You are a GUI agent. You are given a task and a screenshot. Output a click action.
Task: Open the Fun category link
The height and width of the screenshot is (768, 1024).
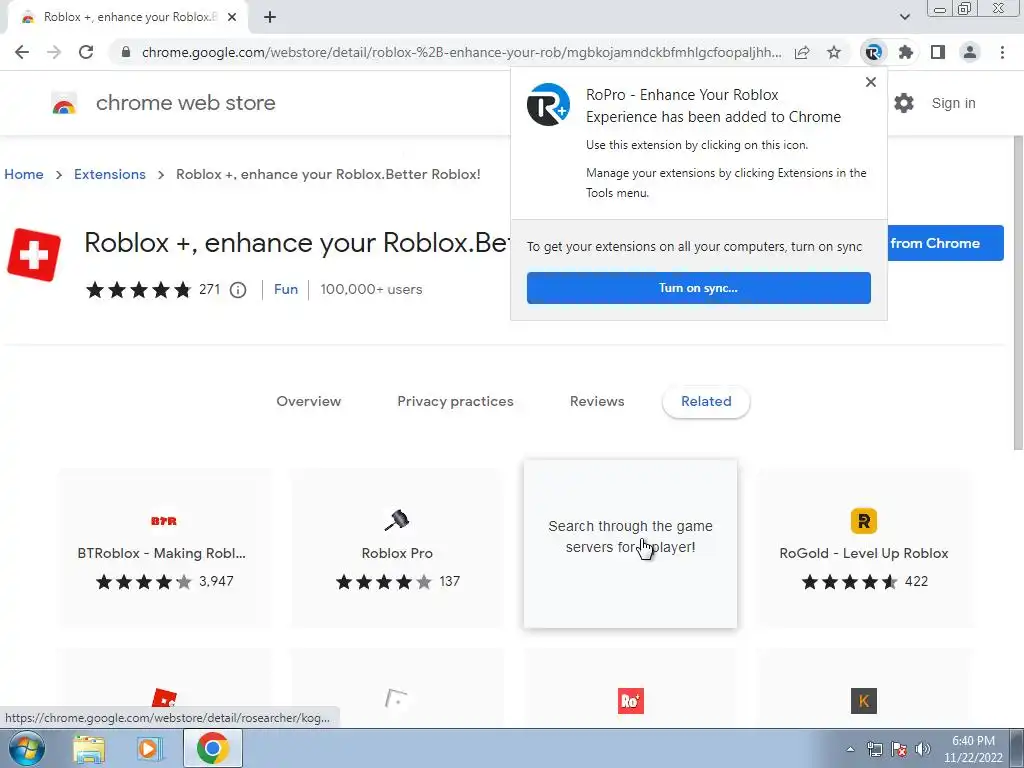tap(286, 289)
